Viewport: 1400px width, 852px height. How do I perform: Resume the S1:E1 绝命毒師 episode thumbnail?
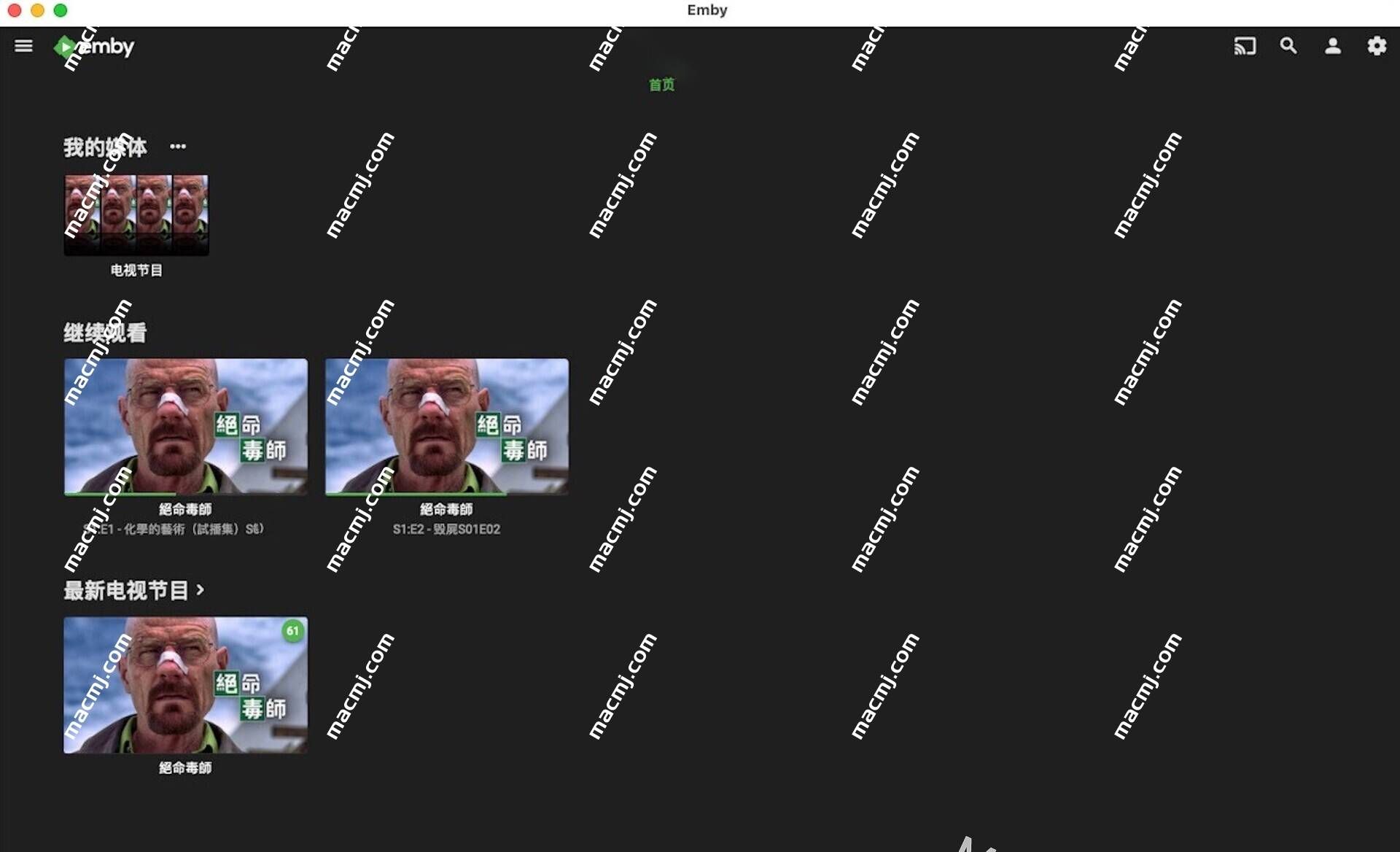186,426
